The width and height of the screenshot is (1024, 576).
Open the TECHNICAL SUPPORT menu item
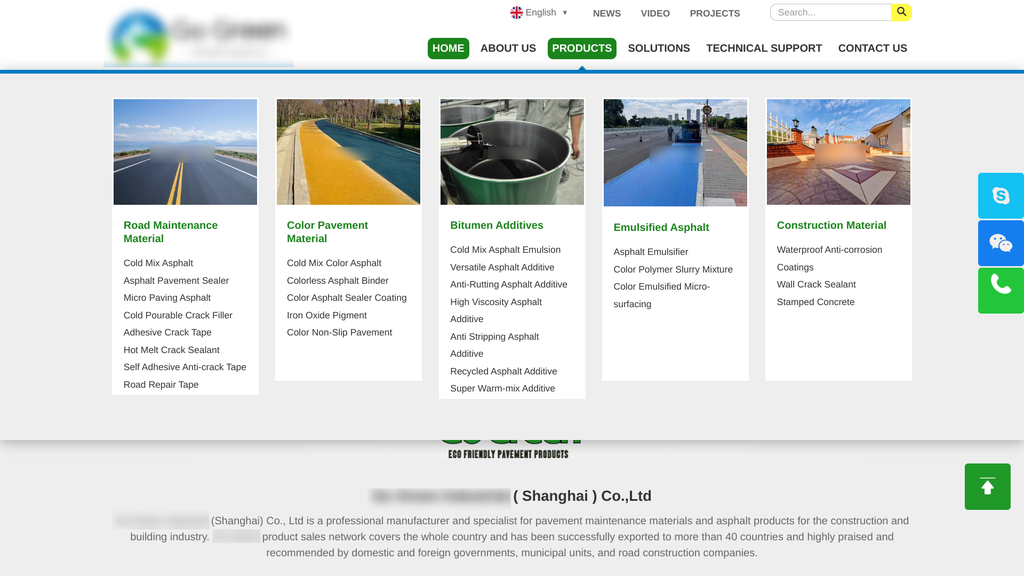point(764,48)
